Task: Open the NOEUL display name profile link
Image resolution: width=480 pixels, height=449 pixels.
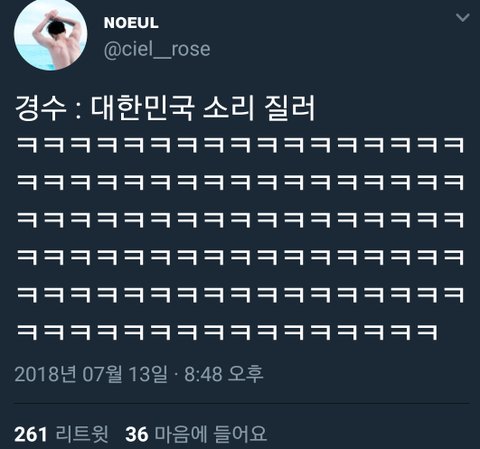Action: pos(131,23)
